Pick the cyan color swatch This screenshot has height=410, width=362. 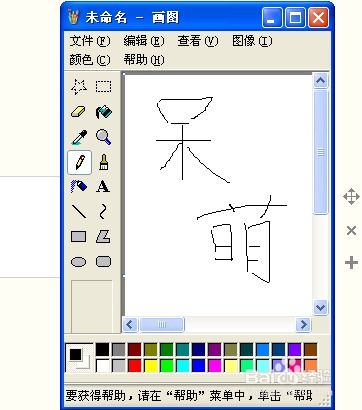[182, 366]
